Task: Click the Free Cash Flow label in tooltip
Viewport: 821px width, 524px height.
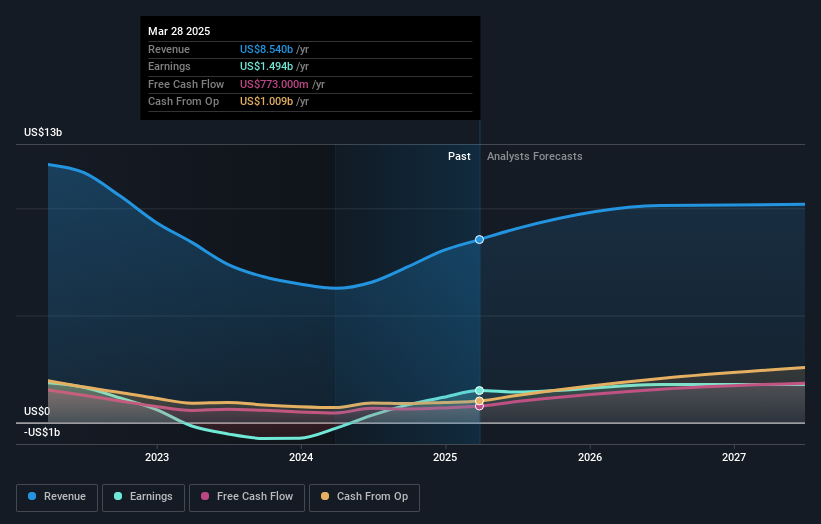Action: coord(186,84)
